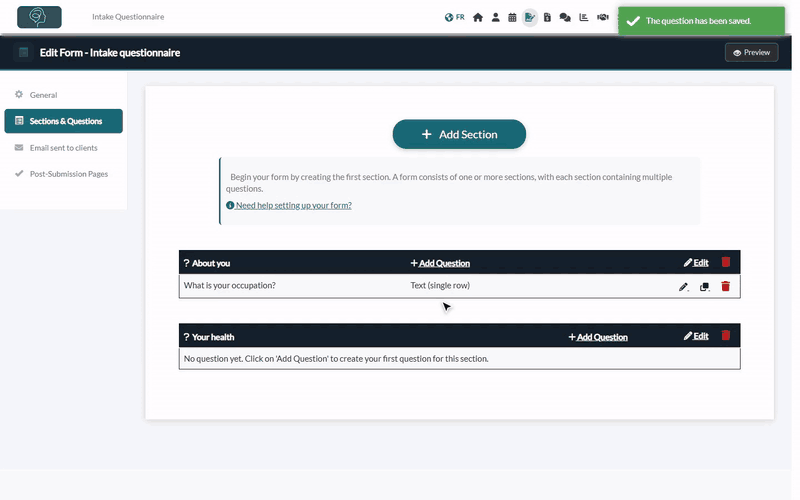
Task: Open the calendar icon
Action: (x=512, y=17)
